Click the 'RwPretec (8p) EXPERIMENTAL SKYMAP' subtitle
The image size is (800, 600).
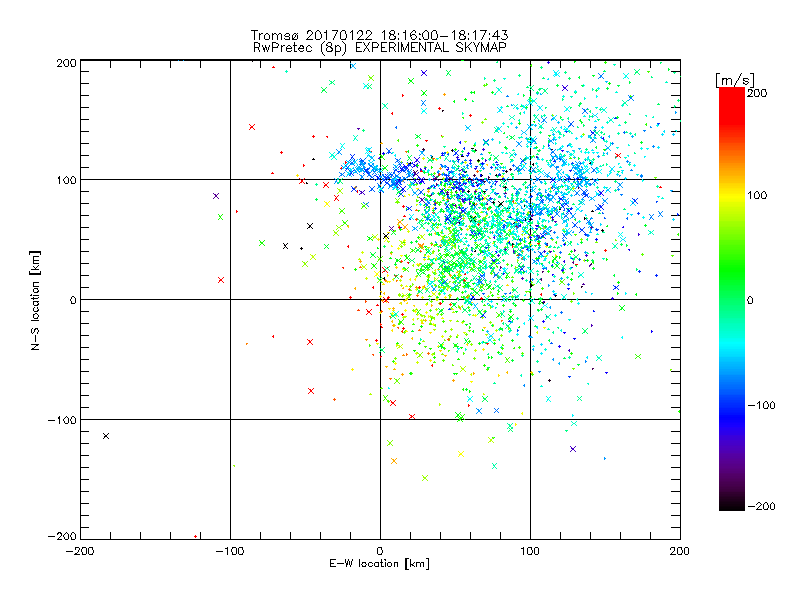click(379, 48)
